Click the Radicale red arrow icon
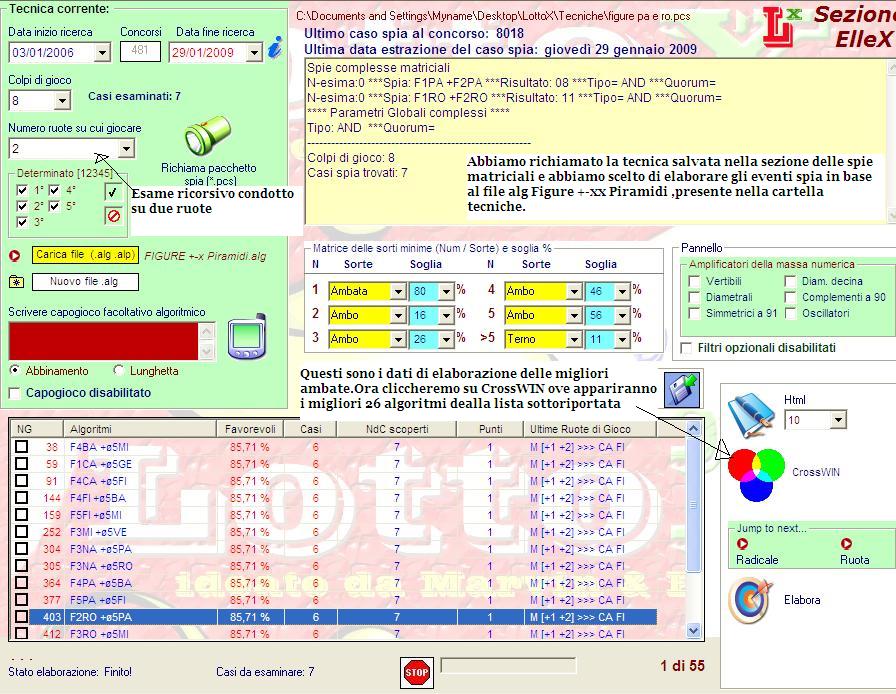The width and height of the screenshot is (896, 694). [742, 544]
